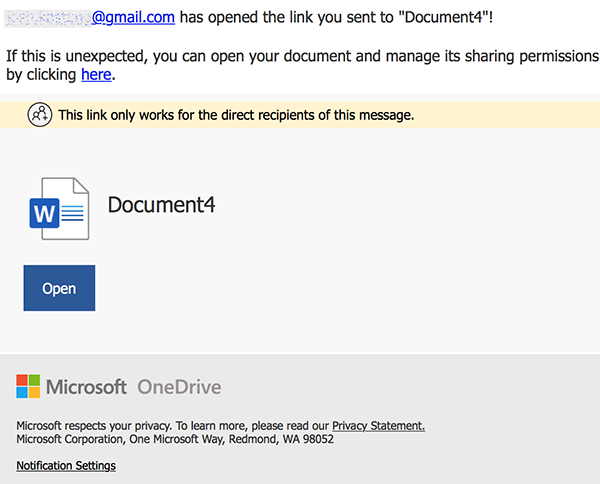Viewport: 600px width, 484px height.
Task: Click the people sharing icon in yellow banner
Action: pos(39,115)
